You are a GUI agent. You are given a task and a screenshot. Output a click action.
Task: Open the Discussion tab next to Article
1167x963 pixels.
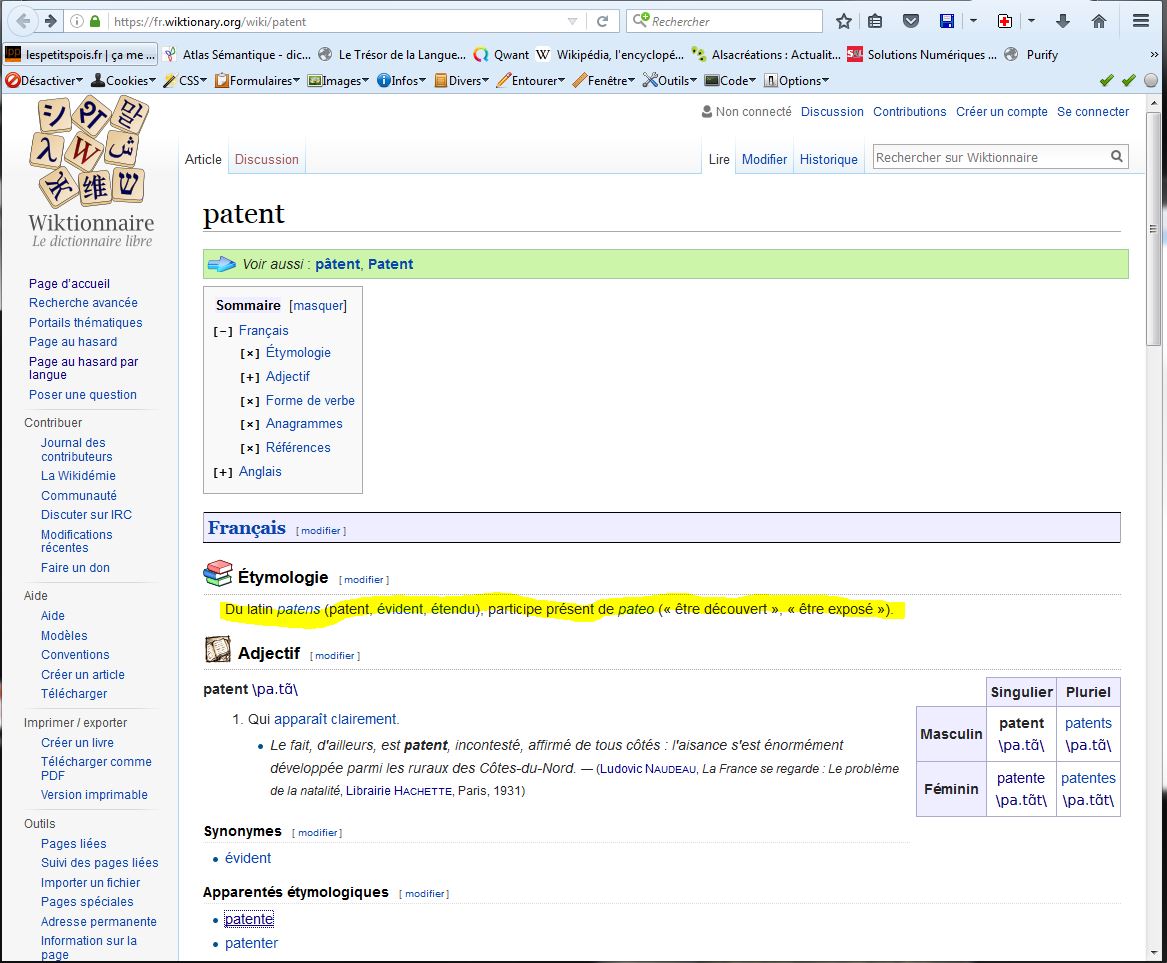[x=266, y=159]
